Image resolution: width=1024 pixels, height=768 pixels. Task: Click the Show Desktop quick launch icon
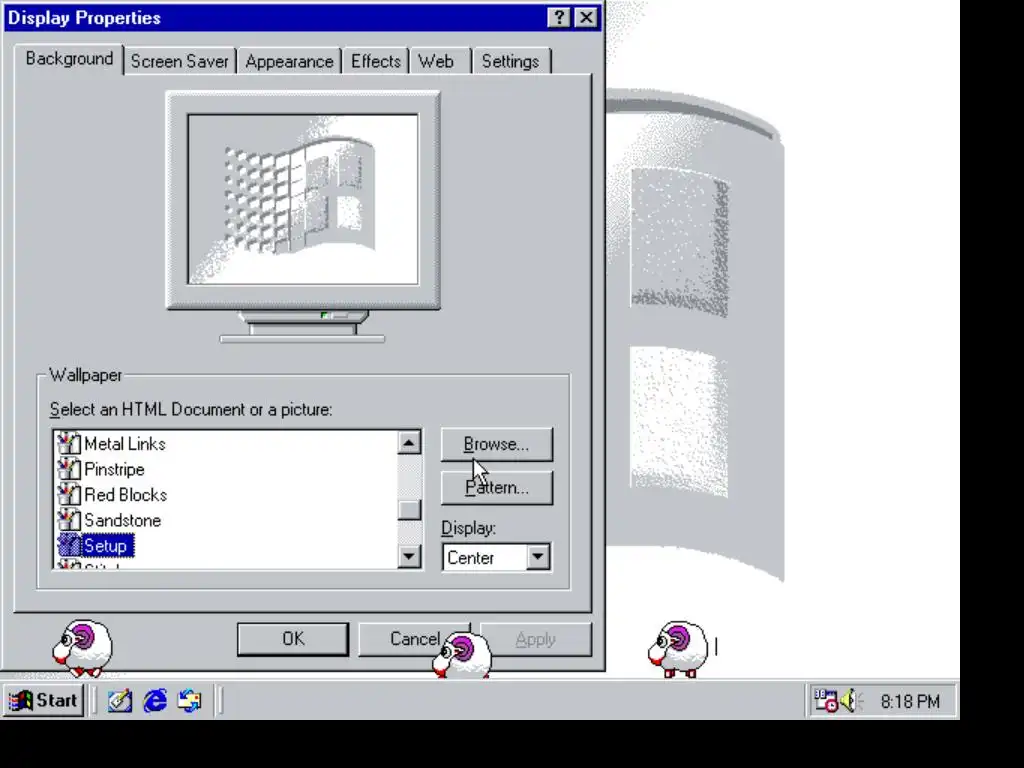tap(120, 701)
